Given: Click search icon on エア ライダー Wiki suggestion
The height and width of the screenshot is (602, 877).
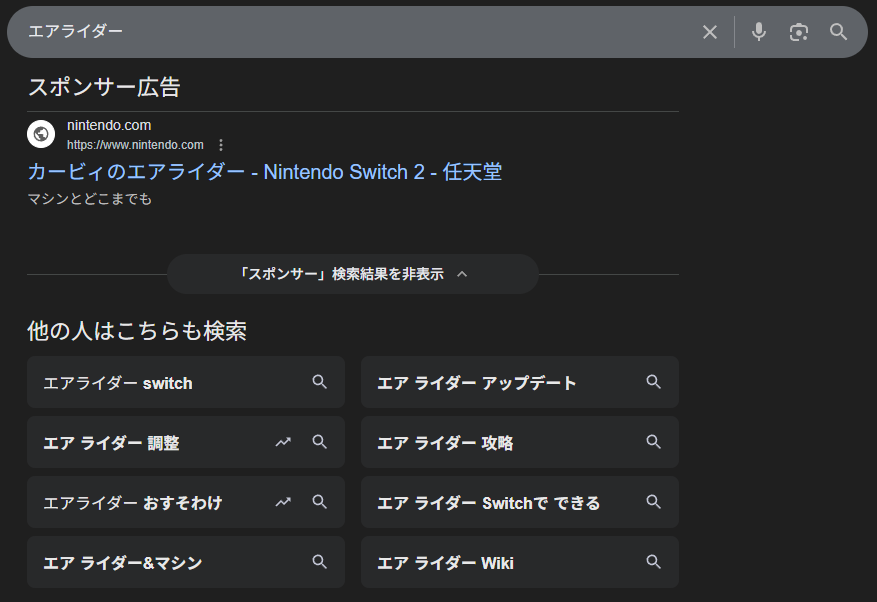Looking at the screenshot, I should click(x=653, y=562).
